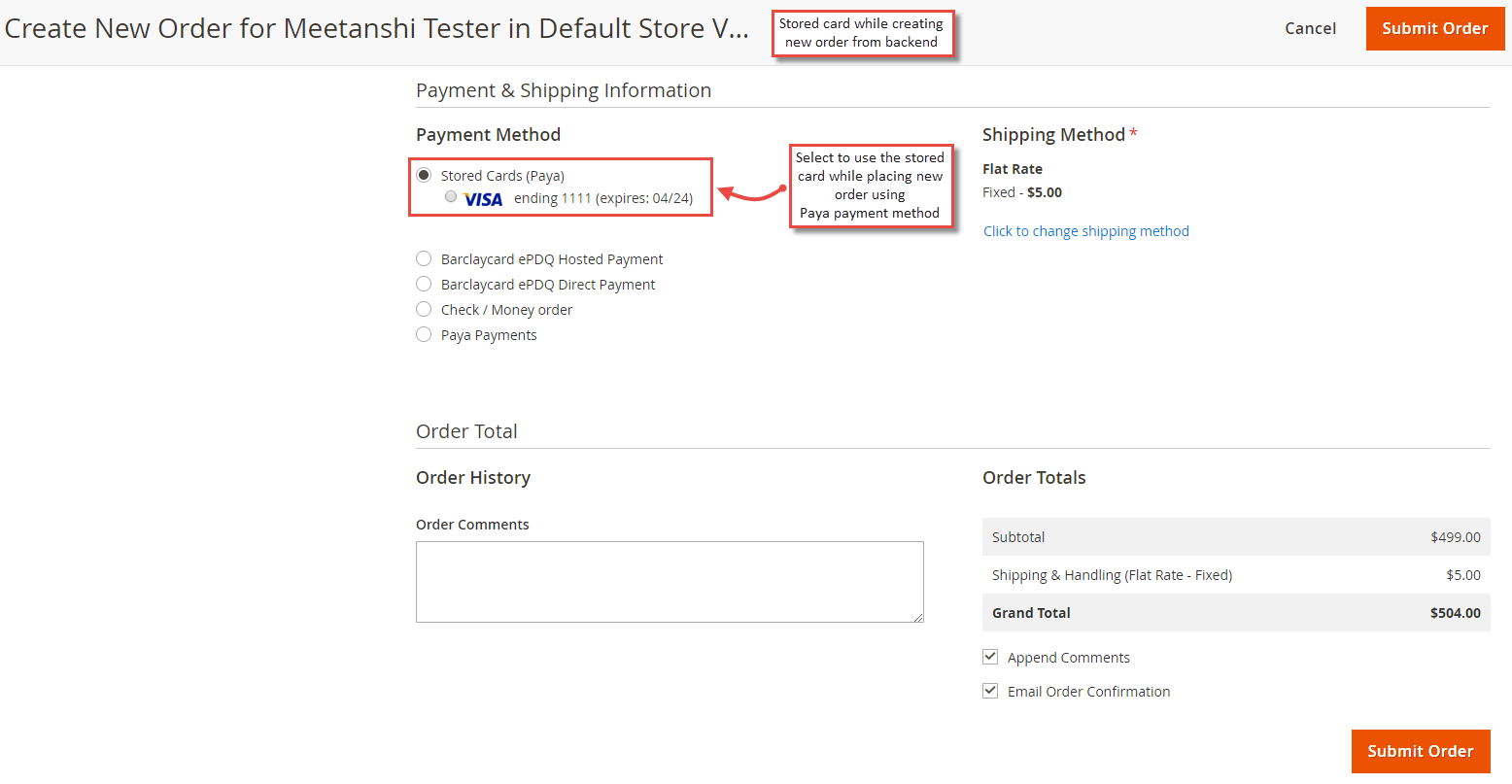The width and height of the screenshot is (1512, 784).
Task: Click the Shipping & Handling amount $5.00
Action: (1462, 575)
